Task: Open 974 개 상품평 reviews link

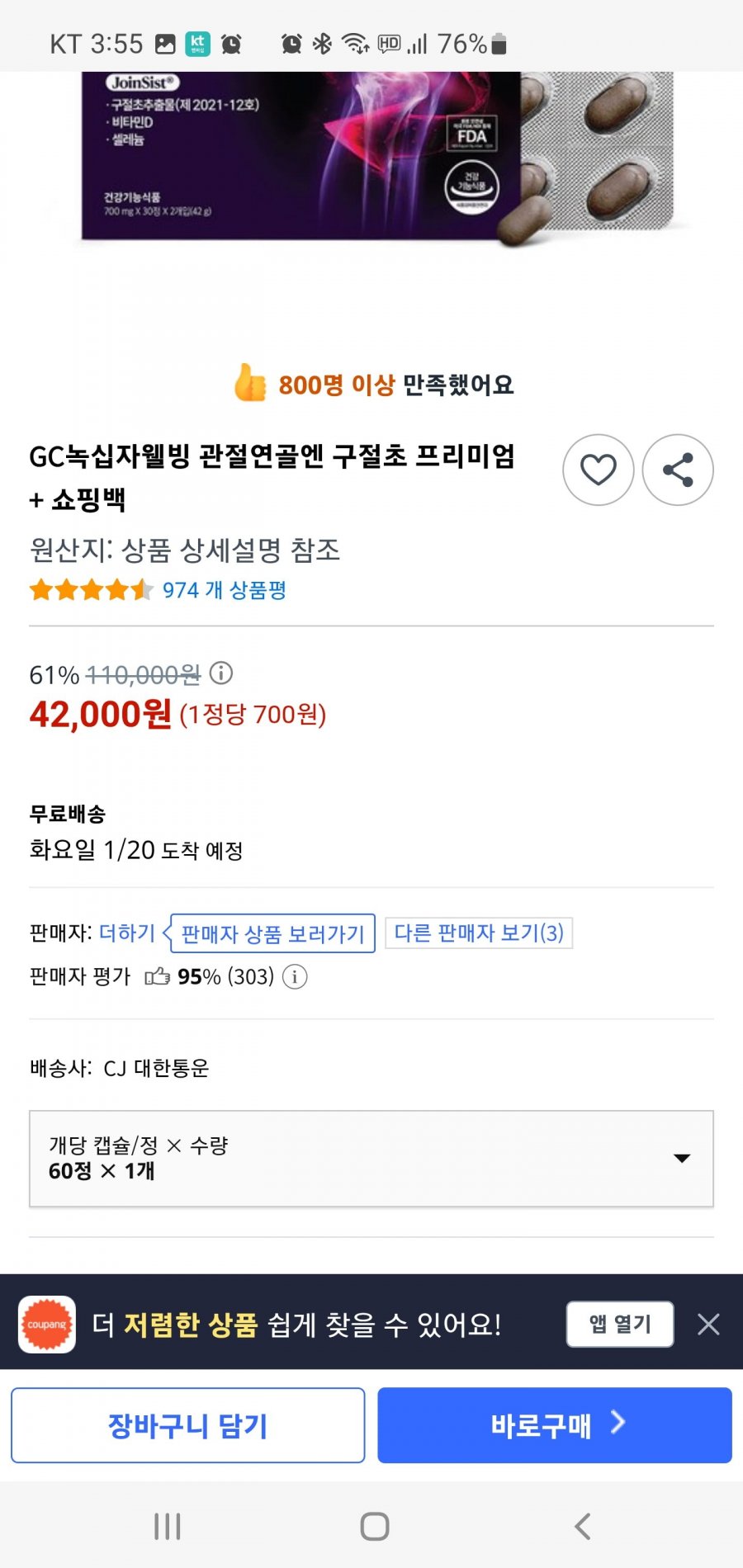Action: tap(224, 590)
